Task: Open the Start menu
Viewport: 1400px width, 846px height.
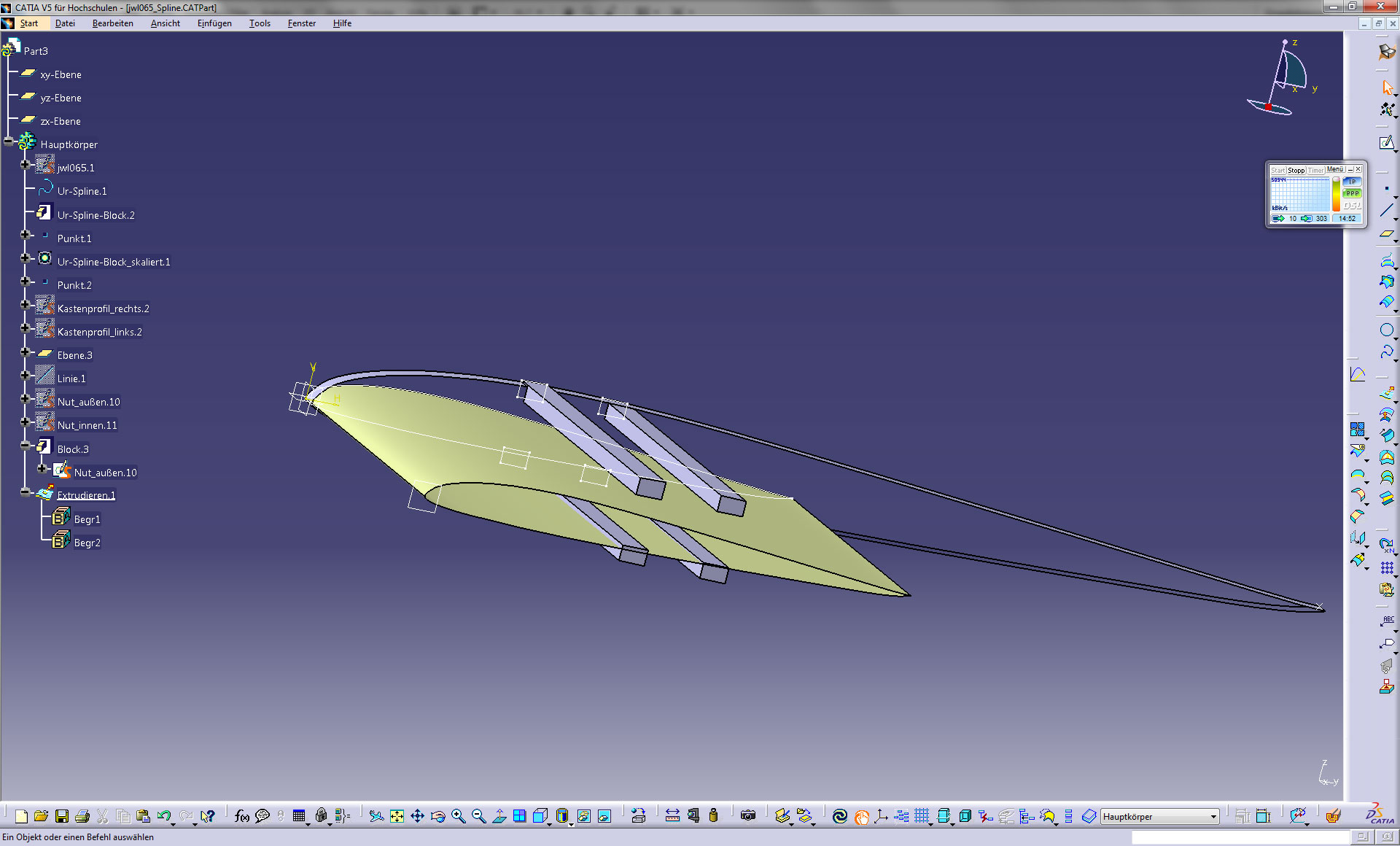Action: 29,23
